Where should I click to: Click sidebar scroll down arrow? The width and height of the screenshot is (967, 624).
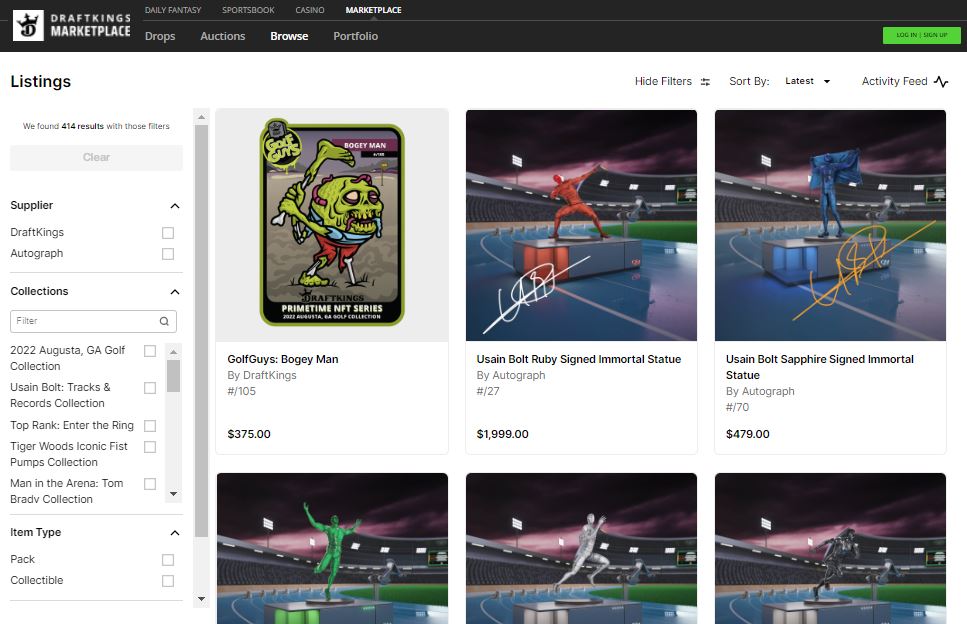click(x=201, y=599)
